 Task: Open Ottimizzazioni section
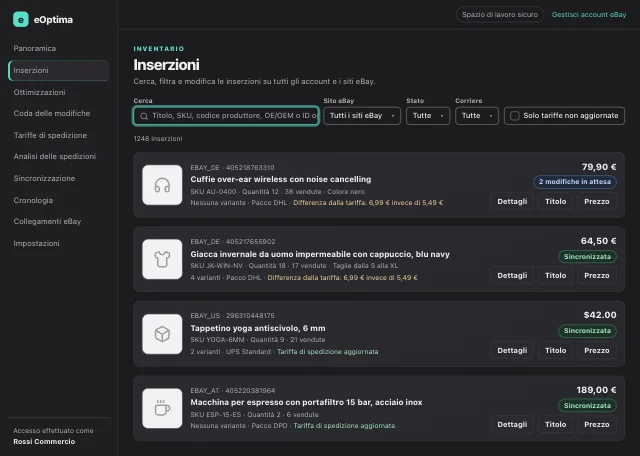(x=39, y=92)
